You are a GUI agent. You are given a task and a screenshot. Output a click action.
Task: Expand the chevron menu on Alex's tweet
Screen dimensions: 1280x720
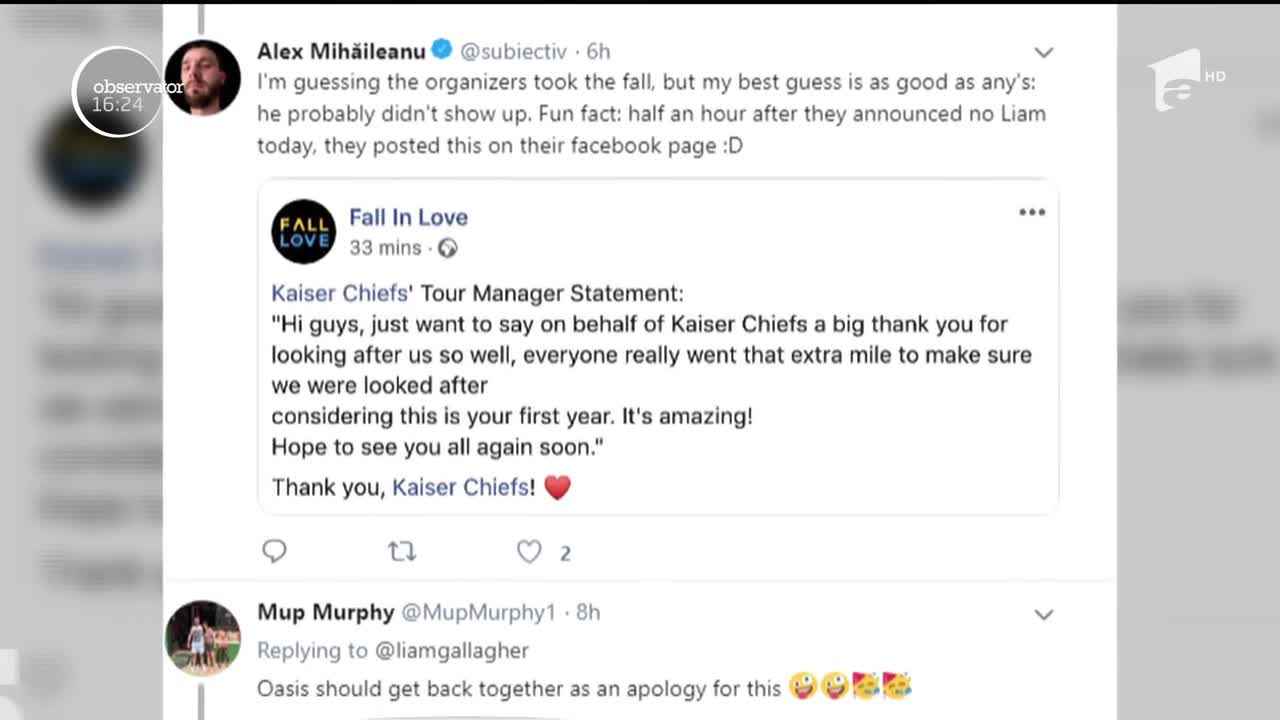pyautogui.click(x=1043, y=52)
